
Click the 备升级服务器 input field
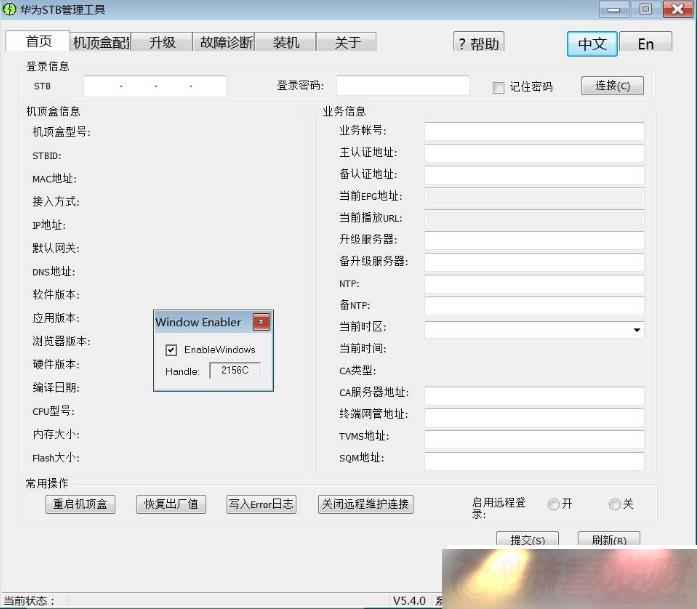click(x=534, y=262)
